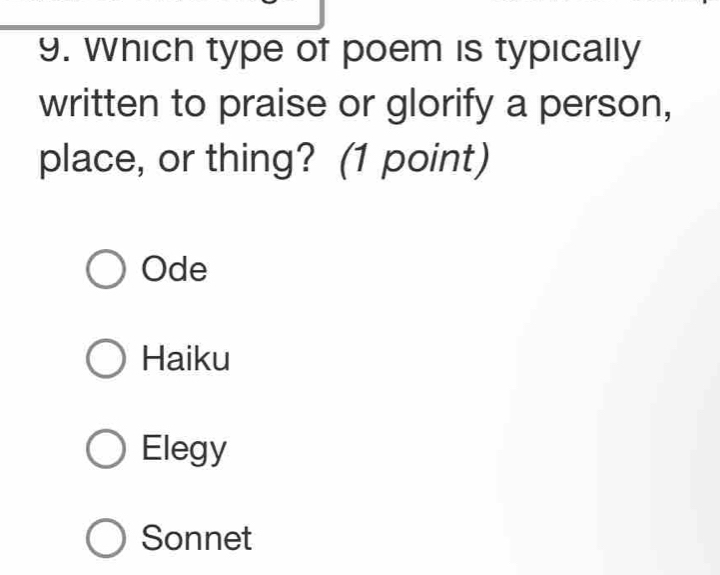Click the "Haiku" answer label text

[186, 359]
